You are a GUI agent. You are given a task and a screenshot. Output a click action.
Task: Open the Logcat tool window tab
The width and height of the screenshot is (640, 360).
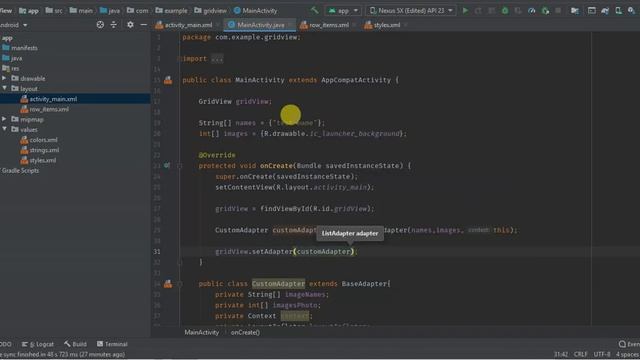click(38, 344)
